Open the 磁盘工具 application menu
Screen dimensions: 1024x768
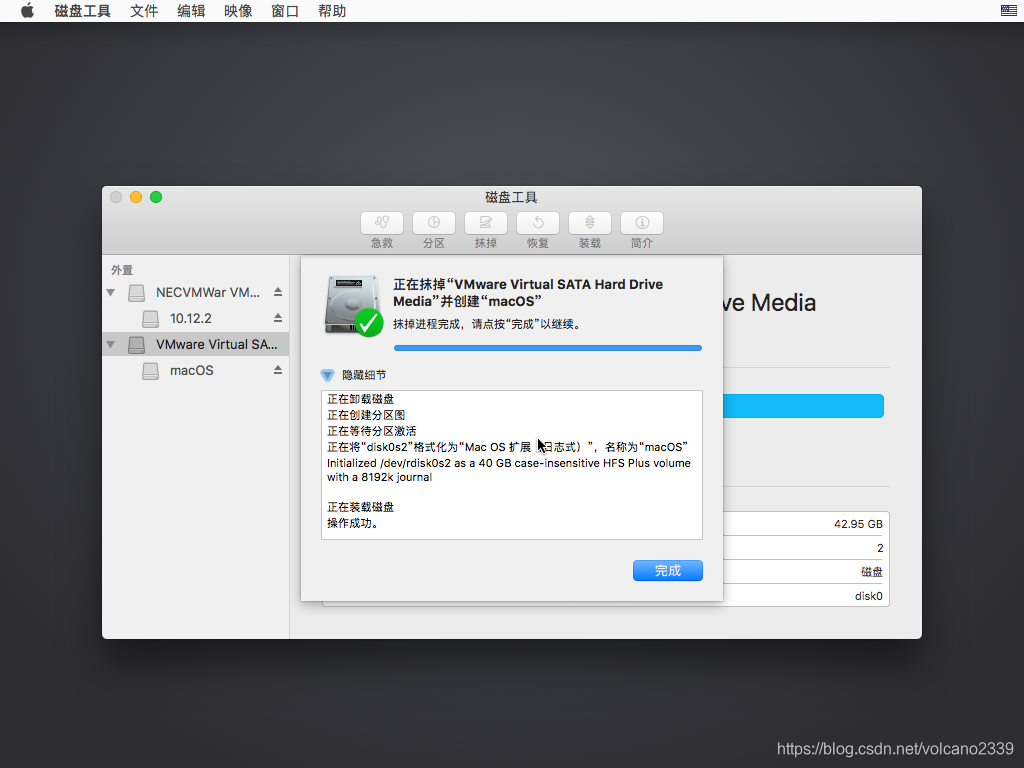coord(82,11)
